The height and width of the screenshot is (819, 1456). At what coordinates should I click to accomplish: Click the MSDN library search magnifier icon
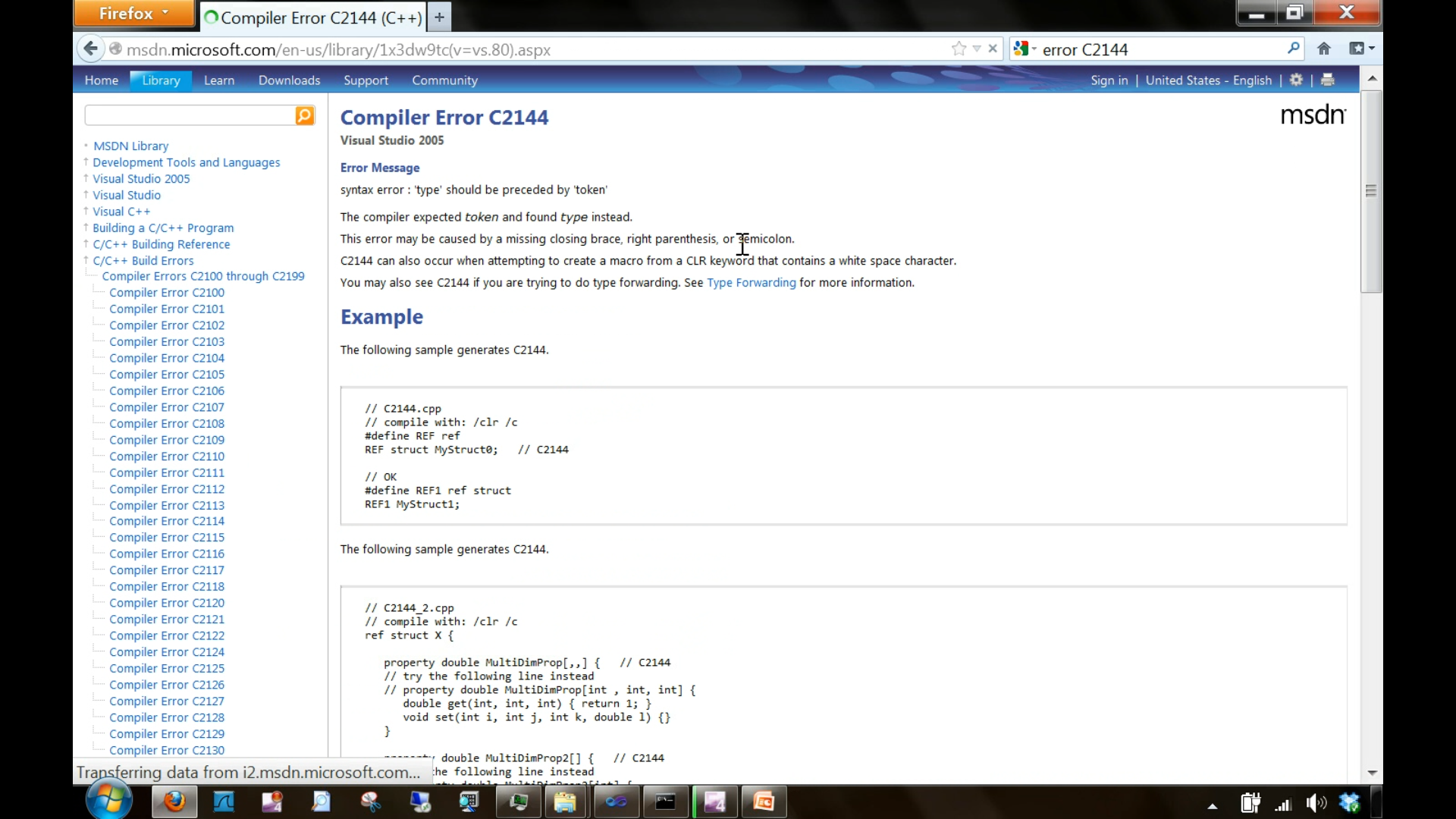pyautogui.click(x=303, y=115)
